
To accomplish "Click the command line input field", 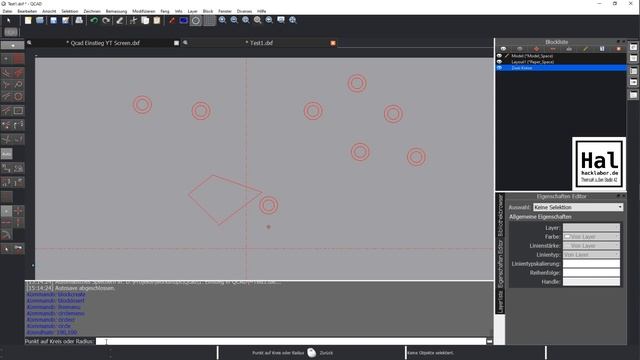I will pyautogui.click(x=291, y=341).
